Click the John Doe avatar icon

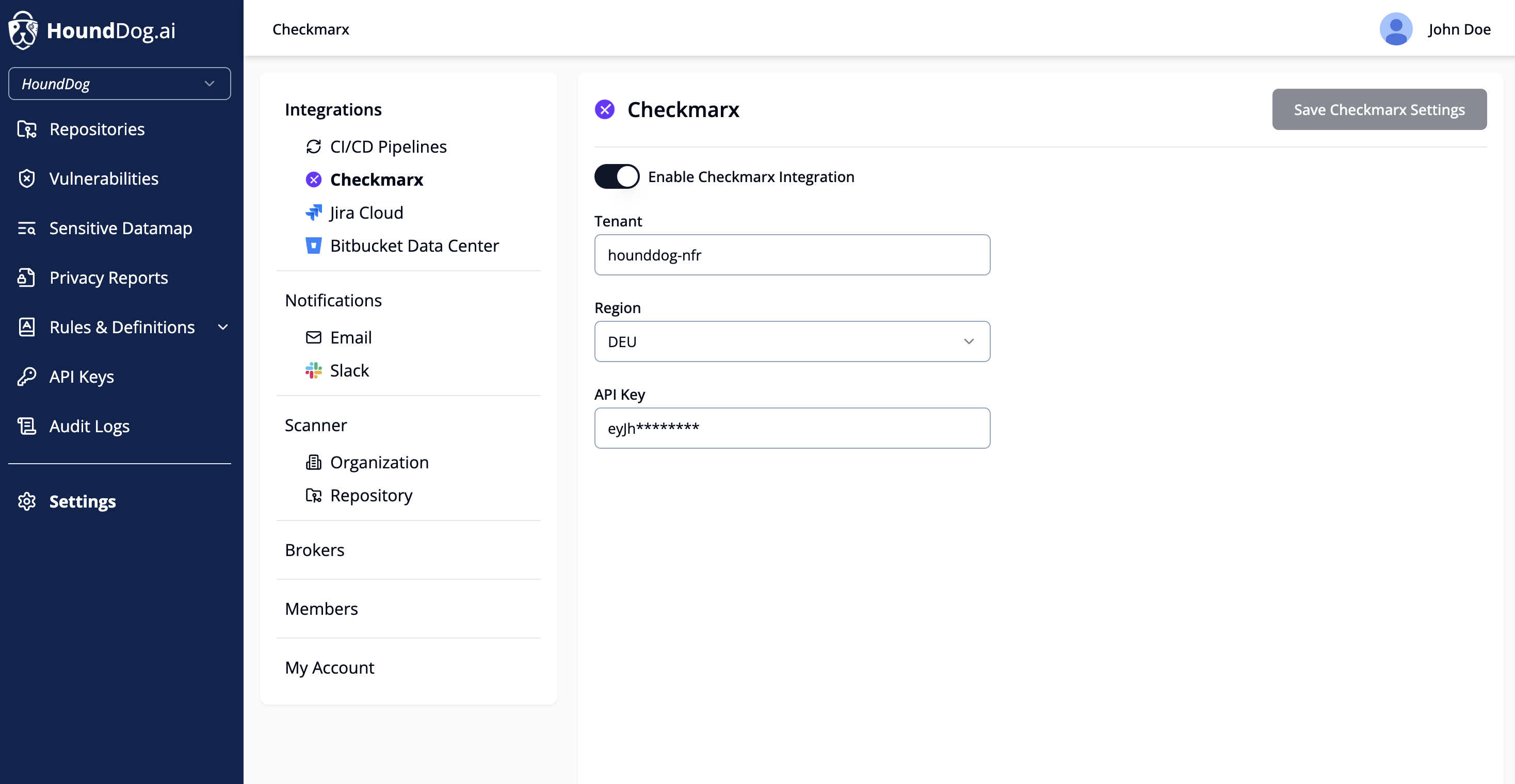click(1396, 29)
